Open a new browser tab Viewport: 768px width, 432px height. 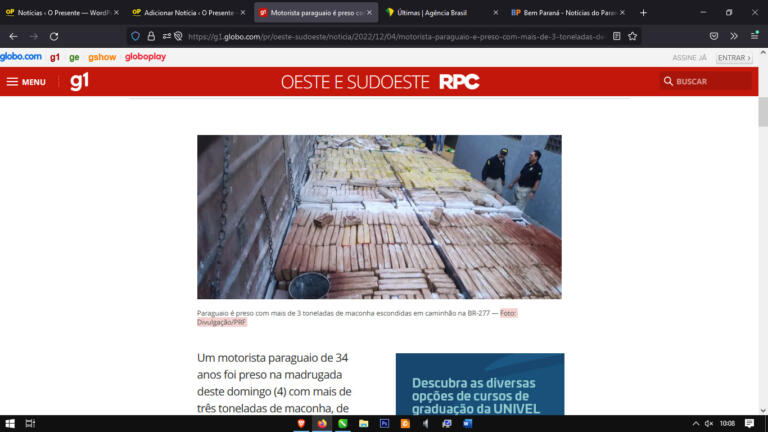(x=644, y=13)
